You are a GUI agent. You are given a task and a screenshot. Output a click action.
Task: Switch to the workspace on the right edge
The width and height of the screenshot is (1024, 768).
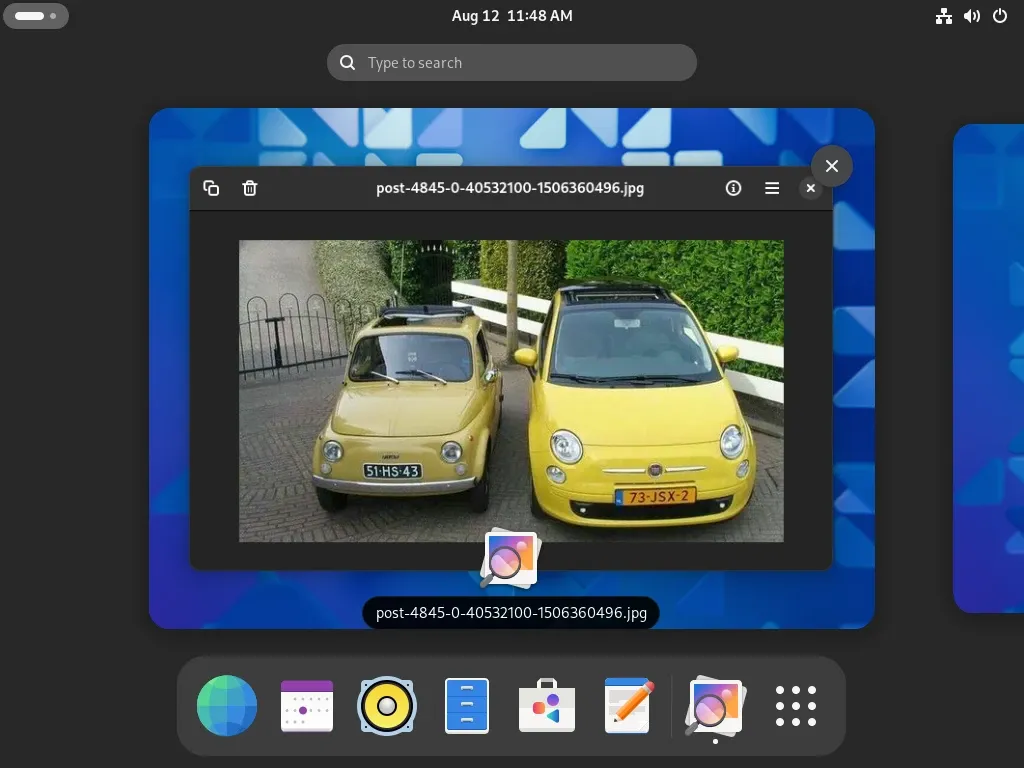click(990, 370)
